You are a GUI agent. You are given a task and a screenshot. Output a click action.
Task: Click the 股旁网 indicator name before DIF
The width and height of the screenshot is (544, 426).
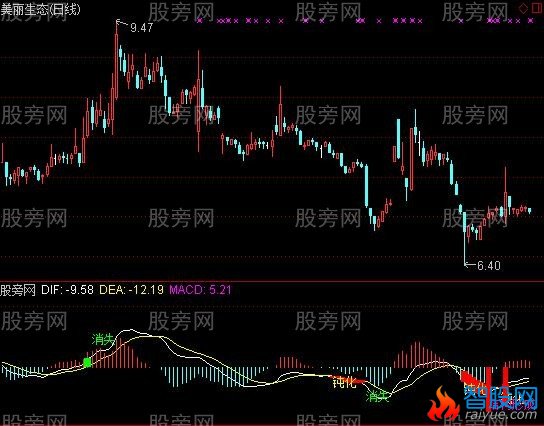(18, 290)
